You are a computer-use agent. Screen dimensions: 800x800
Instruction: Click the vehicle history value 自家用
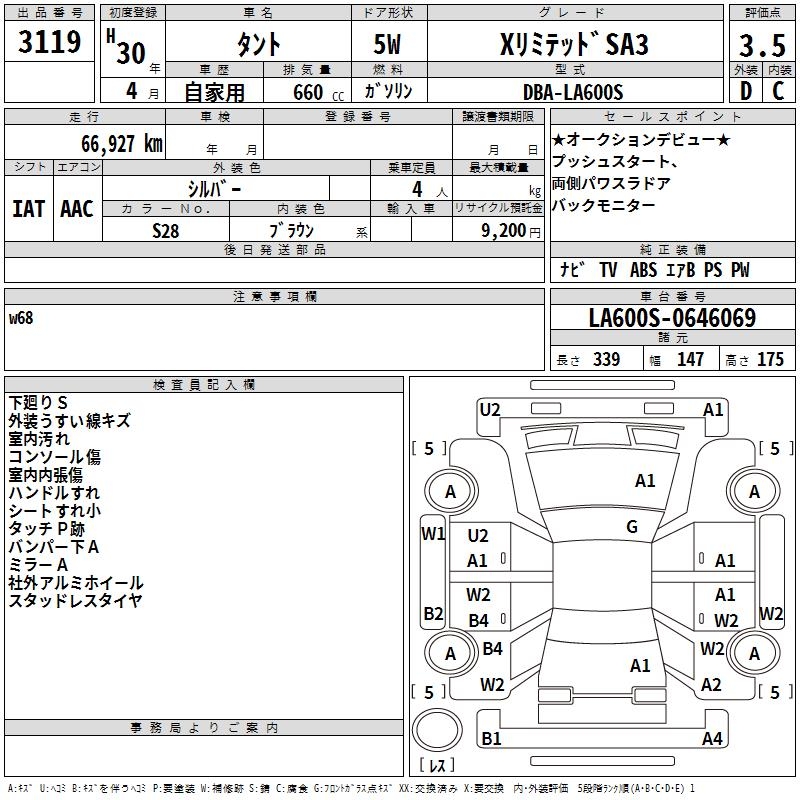click(214, 92)
